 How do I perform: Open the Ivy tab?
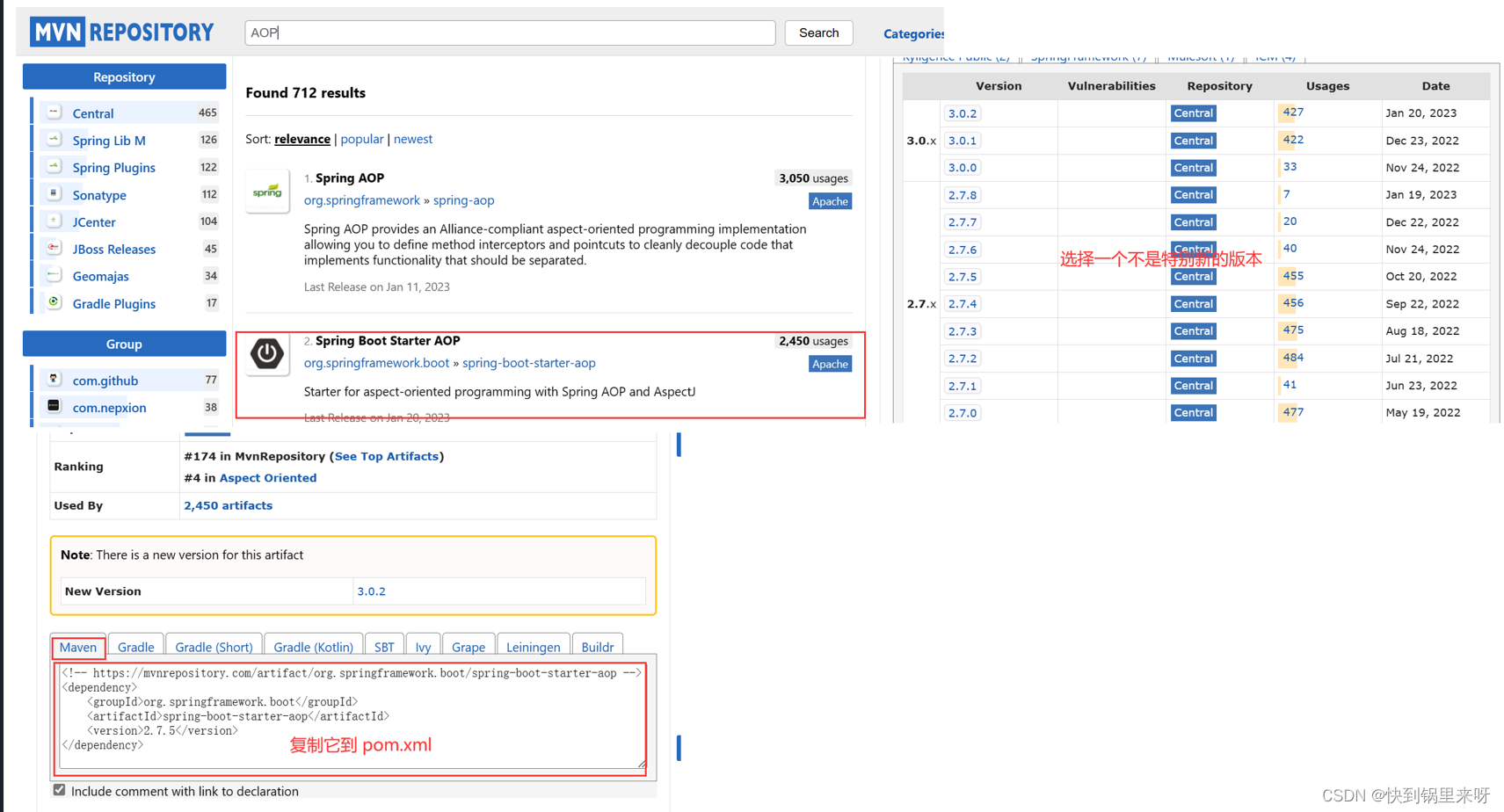coord(423,647)
